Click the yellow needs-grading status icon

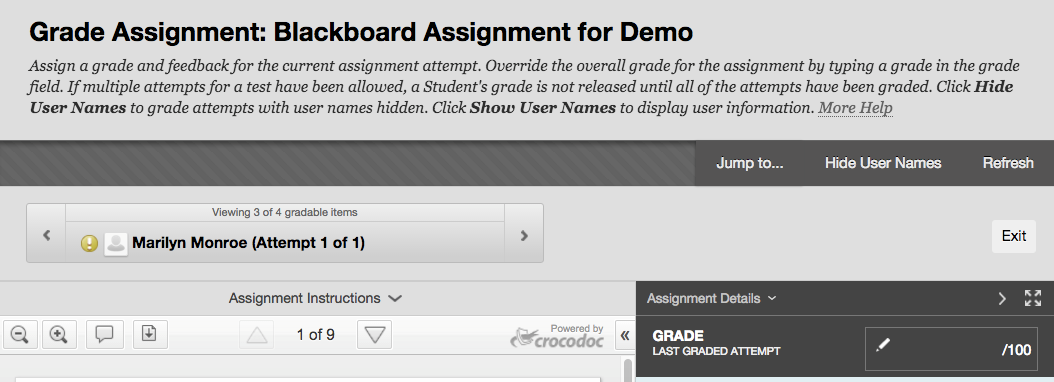click(89, 243)
